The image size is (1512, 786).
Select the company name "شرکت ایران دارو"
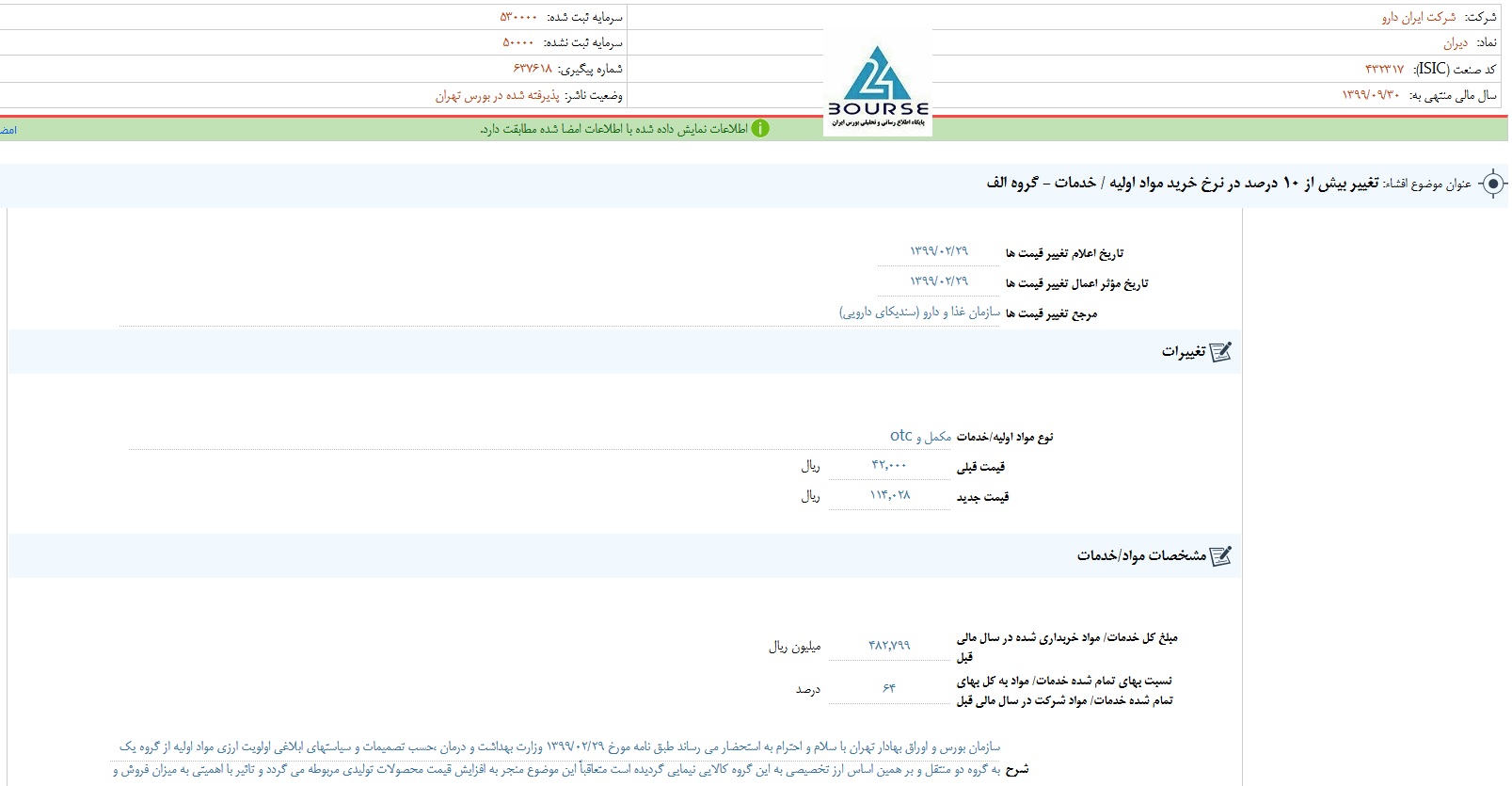pyautogui.click(x=1418, y=17)
